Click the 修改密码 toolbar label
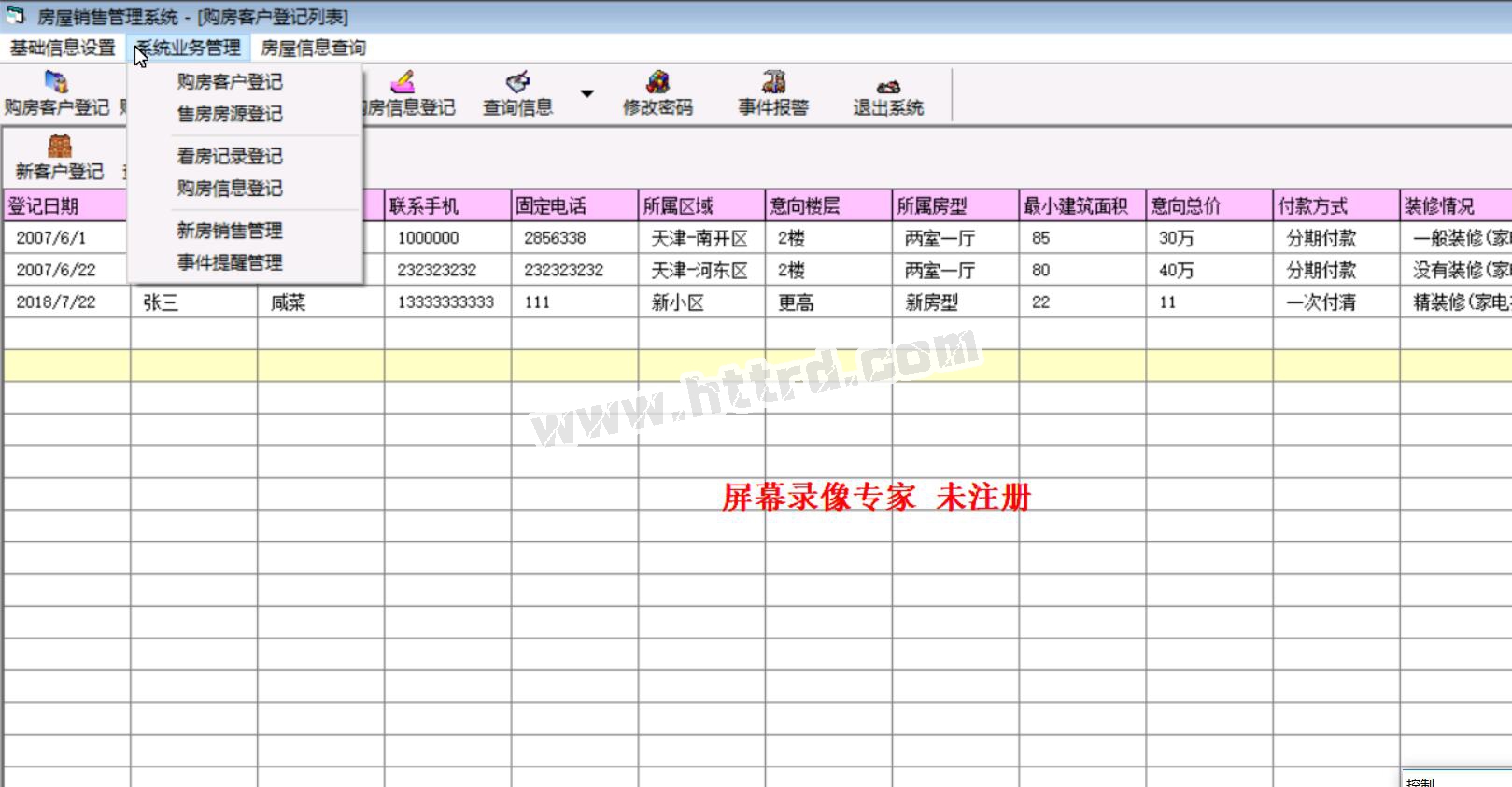Screen dimensions: 1512x787 tap(657, 107)
